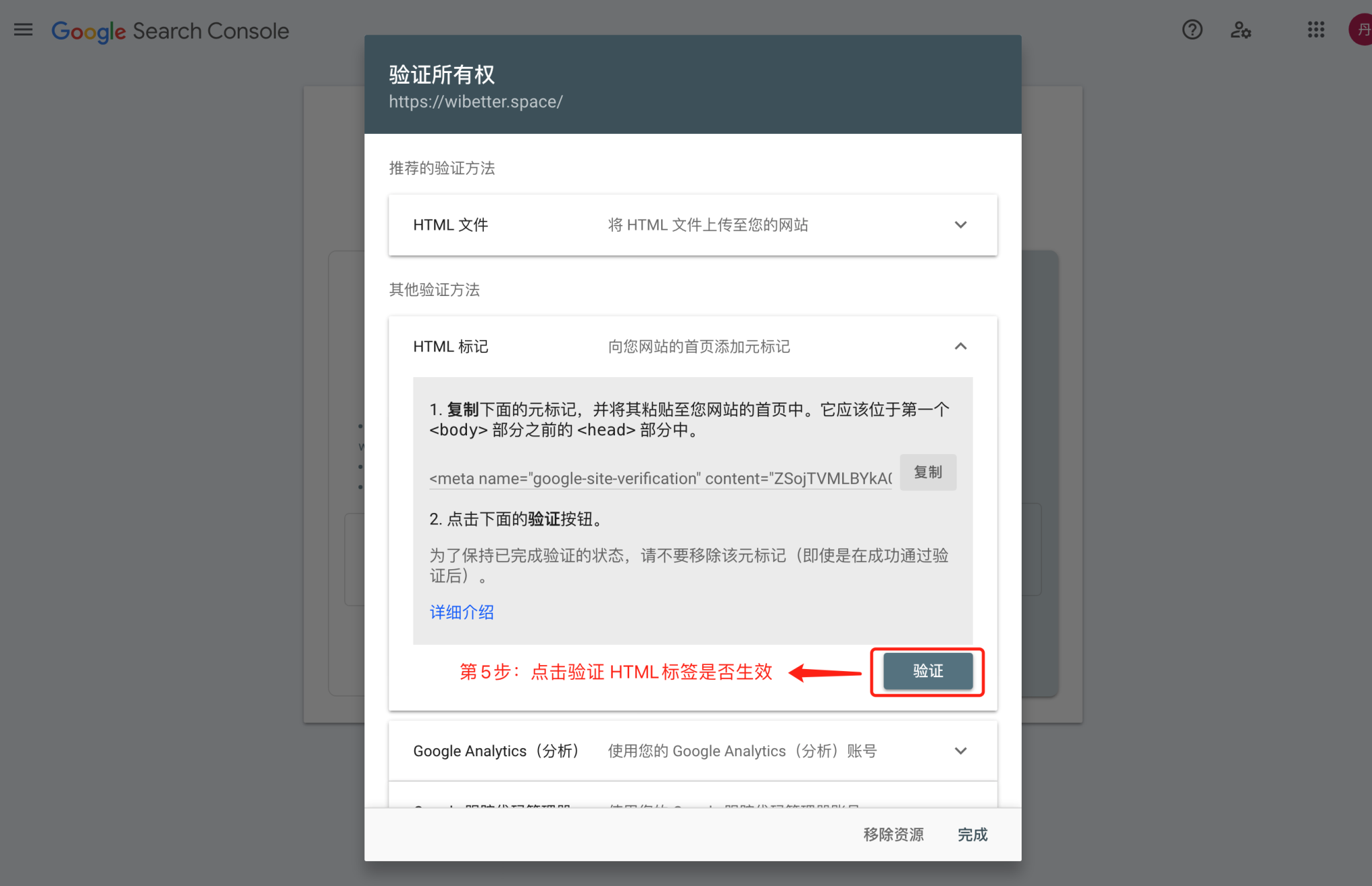Collapse the HTML 标记 section

pyautogui.click(x=961, y=346)
